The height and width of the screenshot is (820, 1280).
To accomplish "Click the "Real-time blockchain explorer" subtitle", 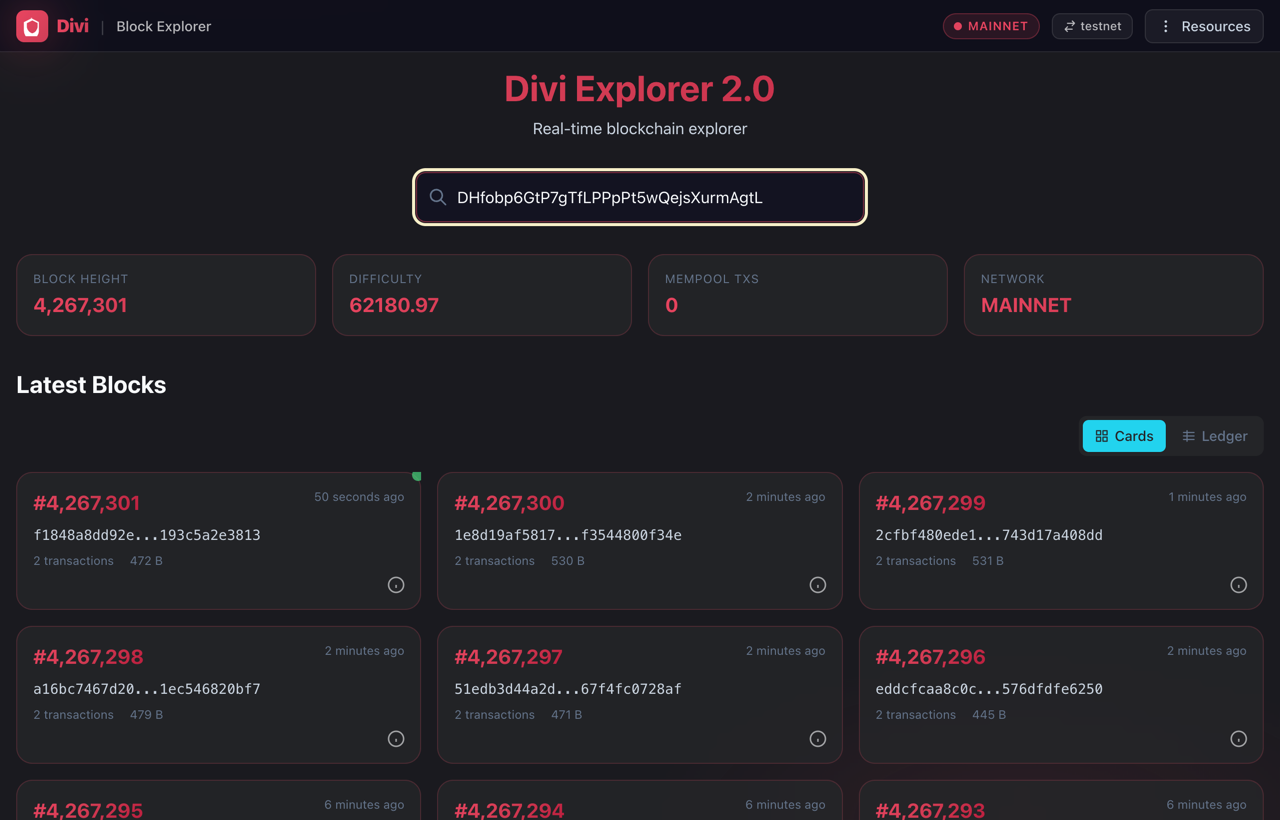I will pos(640,128).
